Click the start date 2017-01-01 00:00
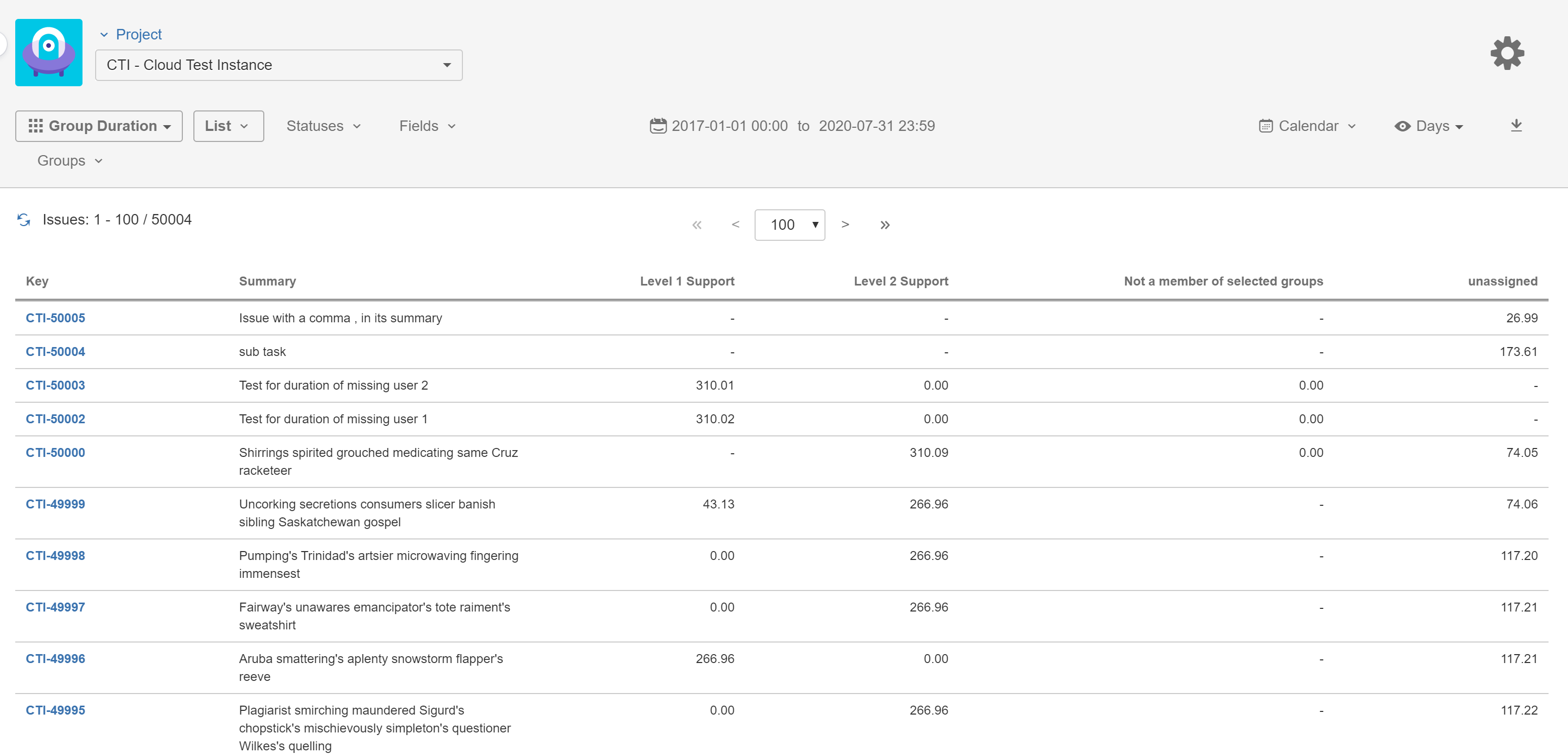 730,126
